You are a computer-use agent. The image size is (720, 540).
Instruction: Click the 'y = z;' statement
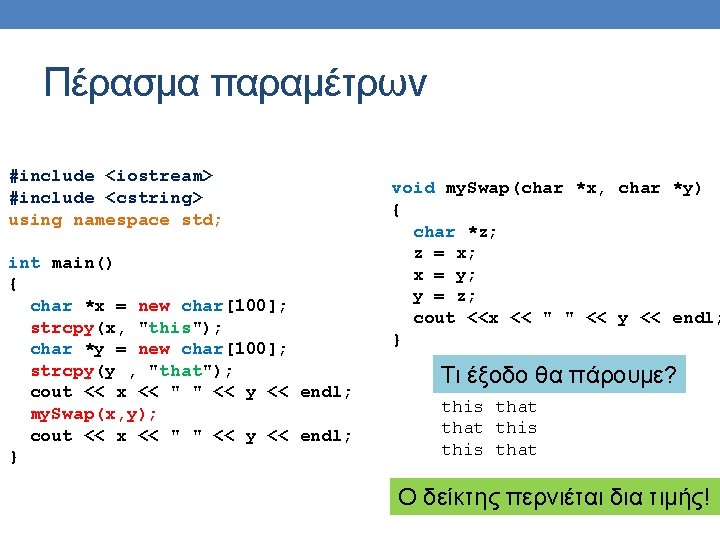[444, 297]
